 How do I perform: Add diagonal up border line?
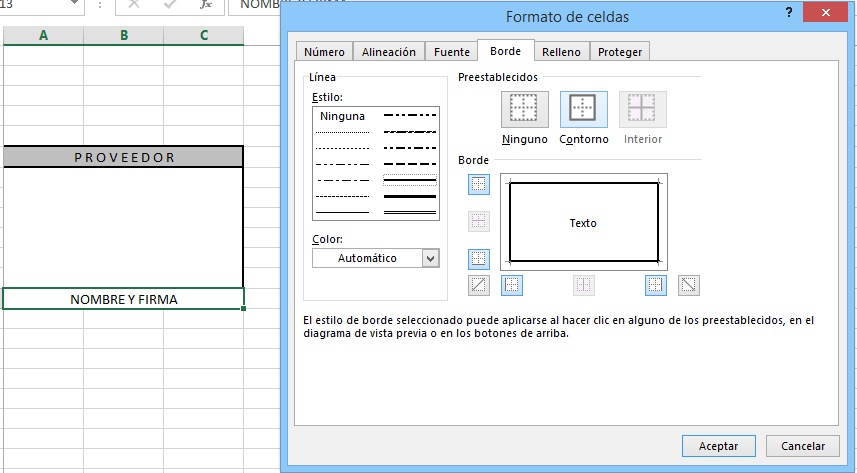coord(479,286)
